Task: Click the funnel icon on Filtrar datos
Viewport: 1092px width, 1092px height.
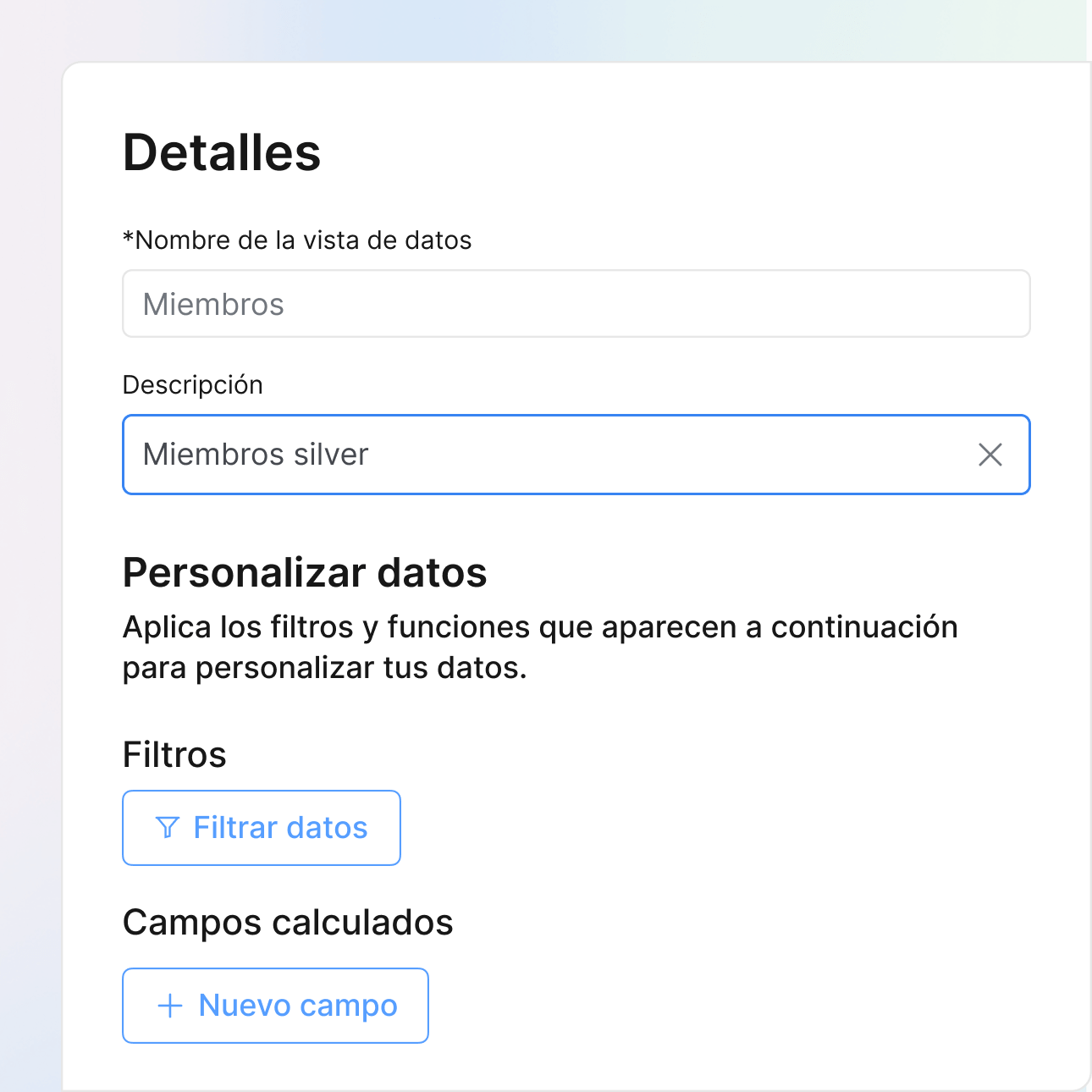Action: pyautogui.click(x=168, y=827)
